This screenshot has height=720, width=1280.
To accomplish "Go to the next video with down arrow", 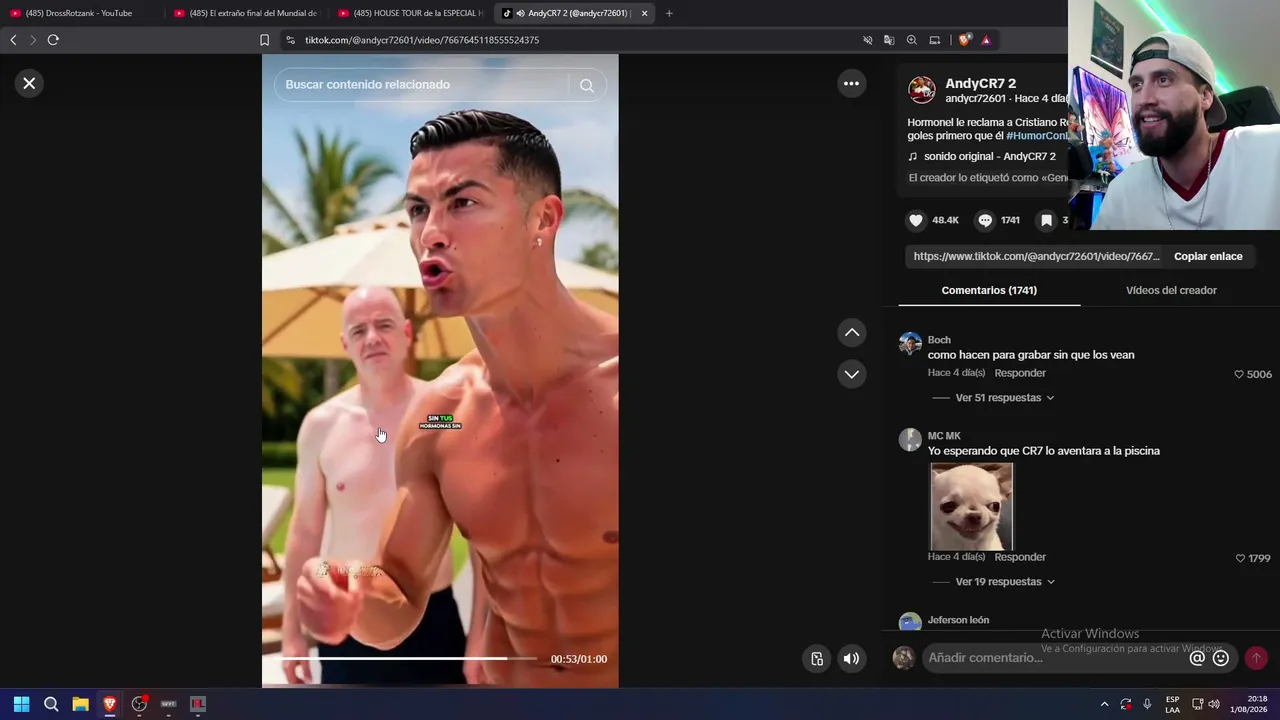I will tap(851, 374).
